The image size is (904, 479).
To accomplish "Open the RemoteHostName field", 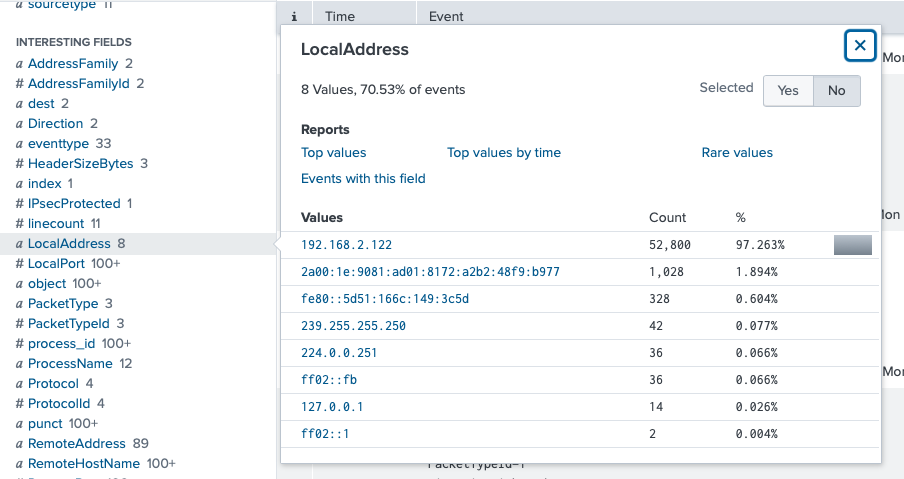I will 84,463.
